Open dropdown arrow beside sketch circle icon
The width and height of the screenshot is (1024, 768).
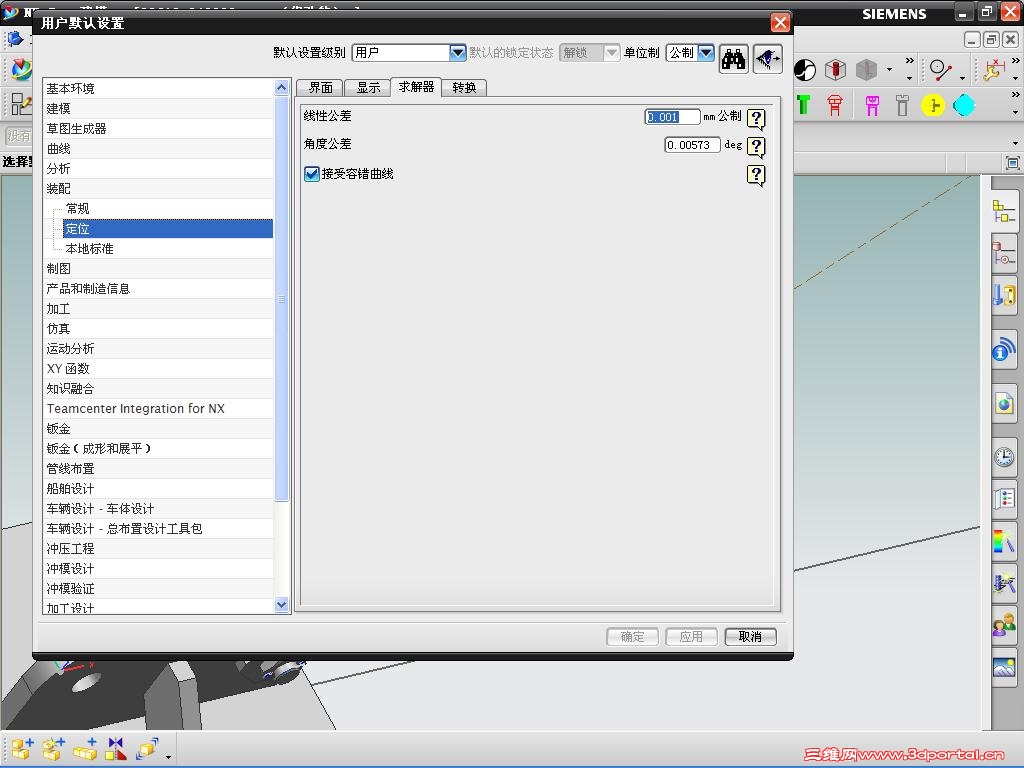point(963,78)
